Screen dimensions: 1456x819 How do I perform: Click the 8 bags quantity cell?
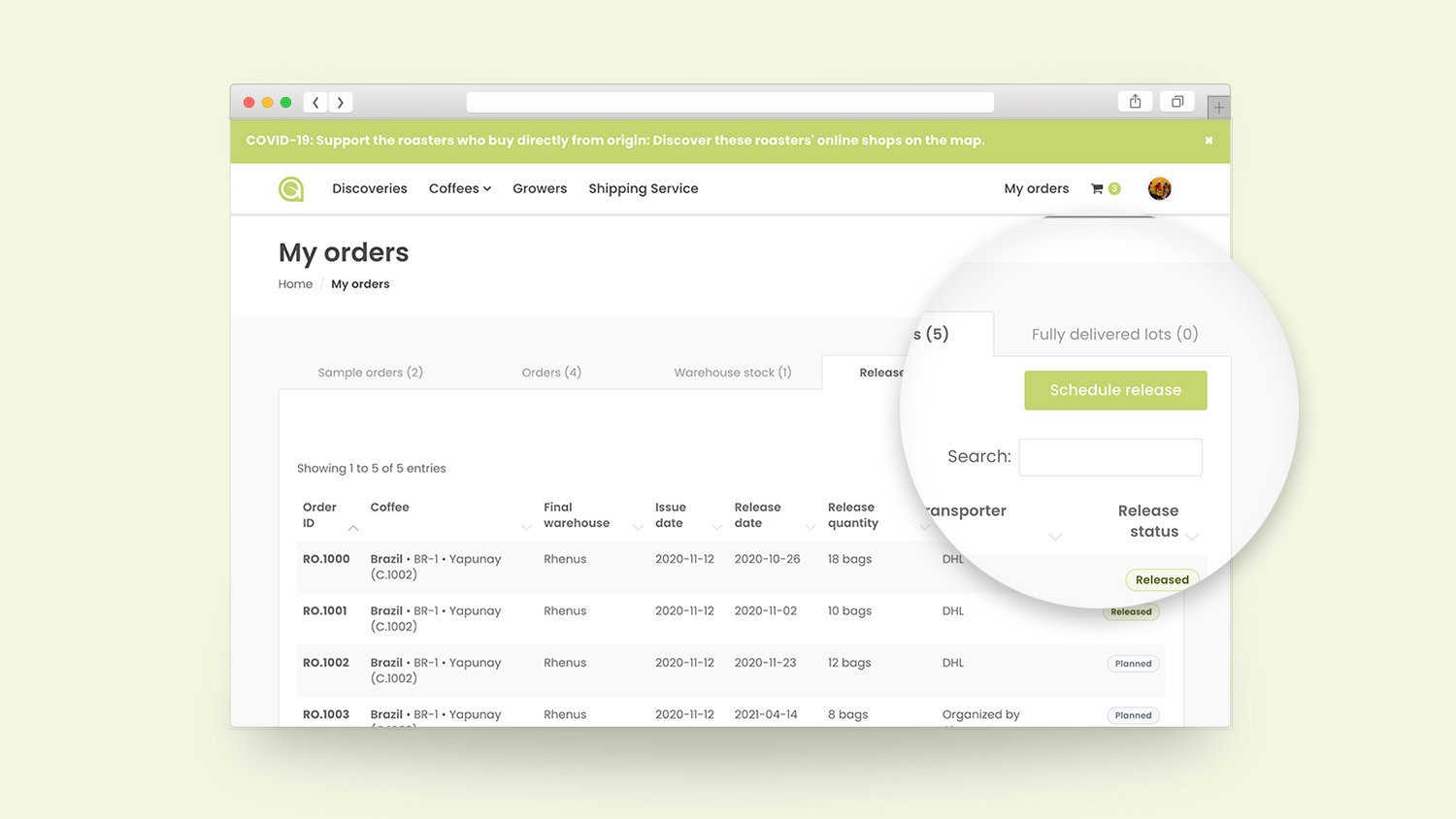click(848, 714)
